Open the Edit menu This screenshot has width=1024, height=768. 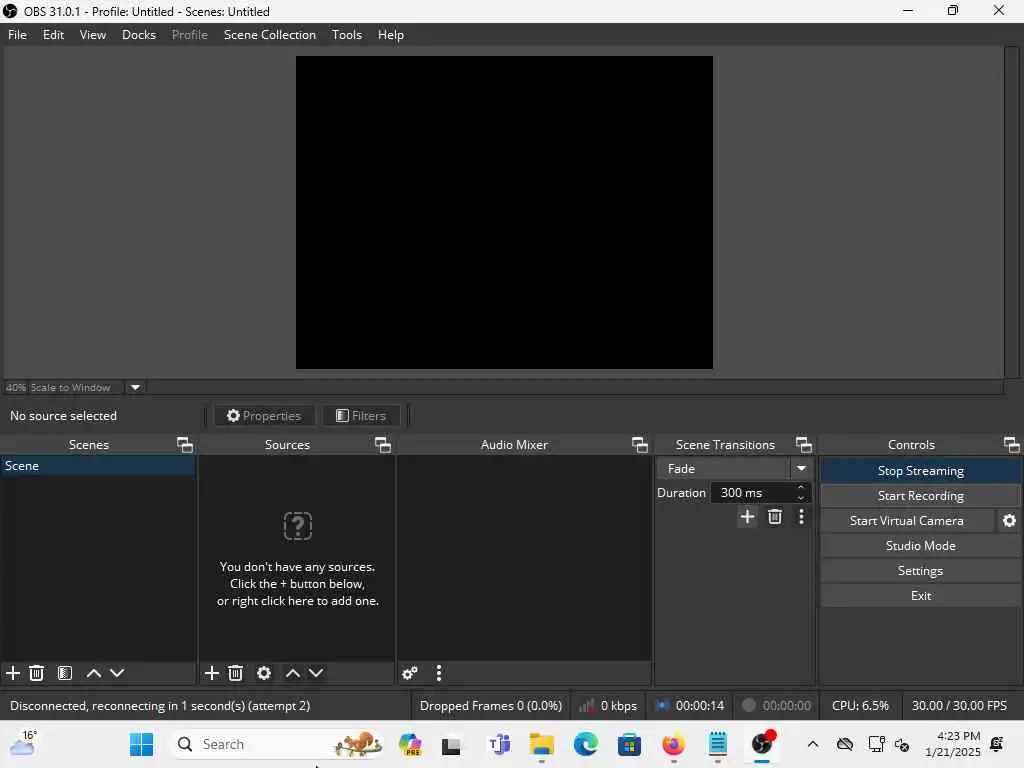(x=54, y=35)
